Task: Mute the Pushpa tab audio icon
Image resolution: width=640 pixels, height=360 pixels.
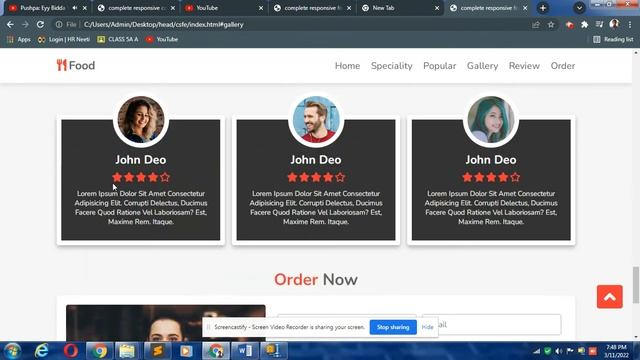Action: [x=75, y=8]
